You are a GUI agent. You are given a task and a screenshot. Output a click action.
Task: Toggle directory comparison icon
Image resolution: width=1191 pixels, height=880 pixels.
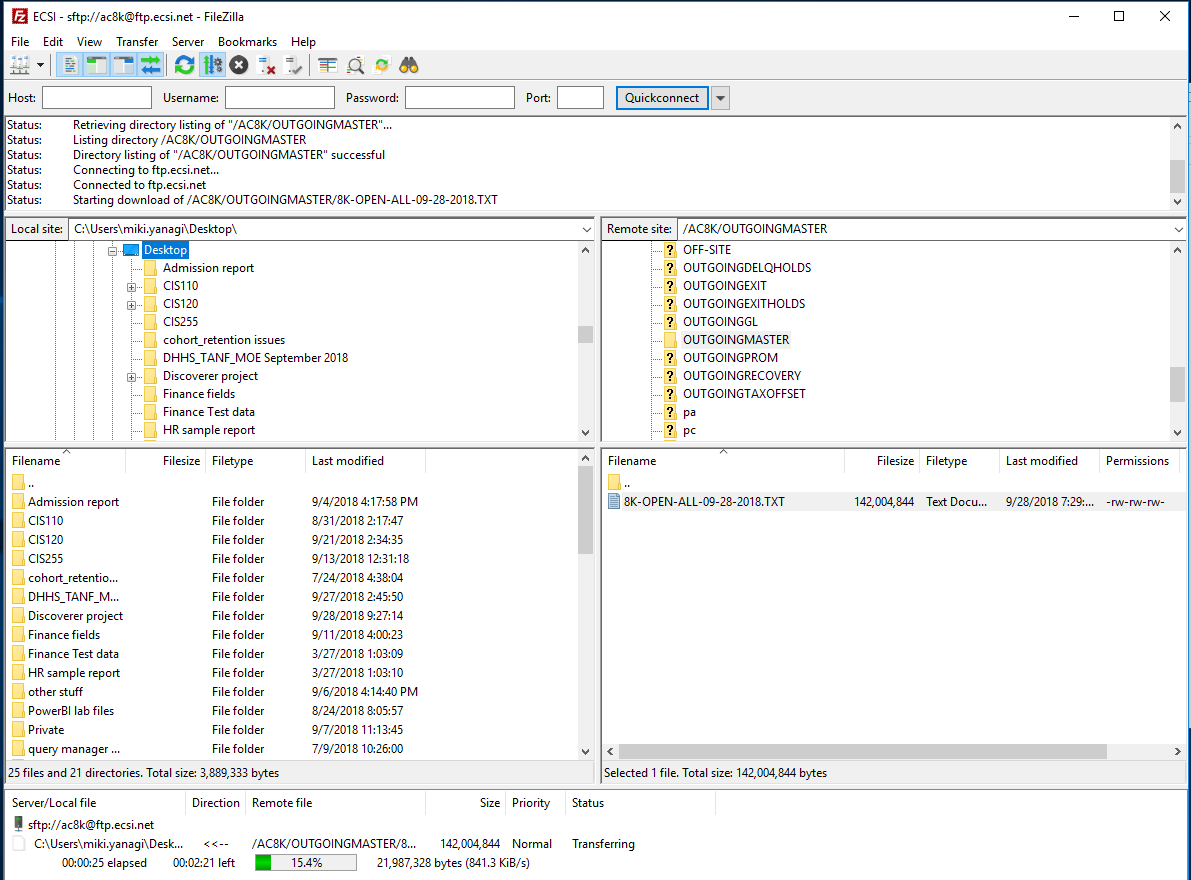pos(355,66)
